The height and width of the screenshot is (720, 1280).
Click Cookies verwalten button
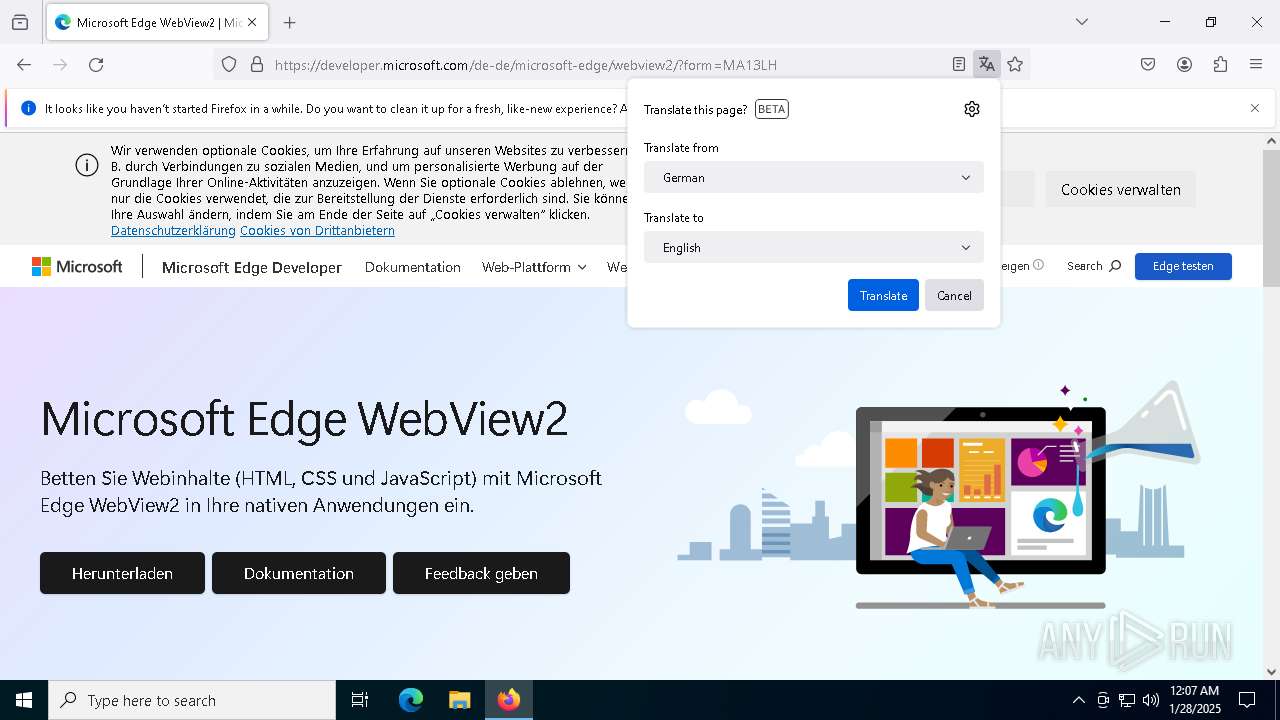click(x=1120, y=189)
